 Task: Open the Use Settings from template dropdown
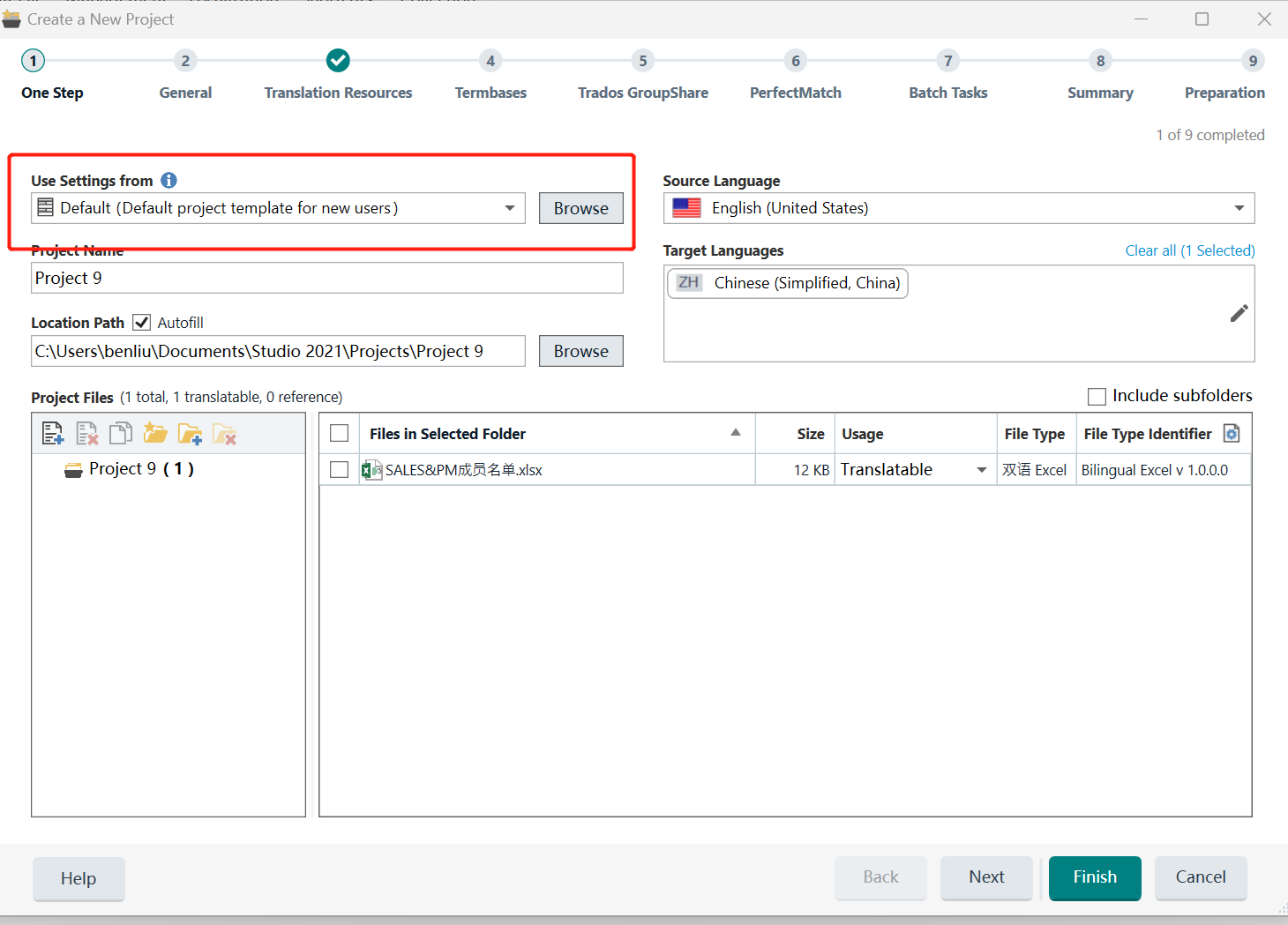click(510, 208)
